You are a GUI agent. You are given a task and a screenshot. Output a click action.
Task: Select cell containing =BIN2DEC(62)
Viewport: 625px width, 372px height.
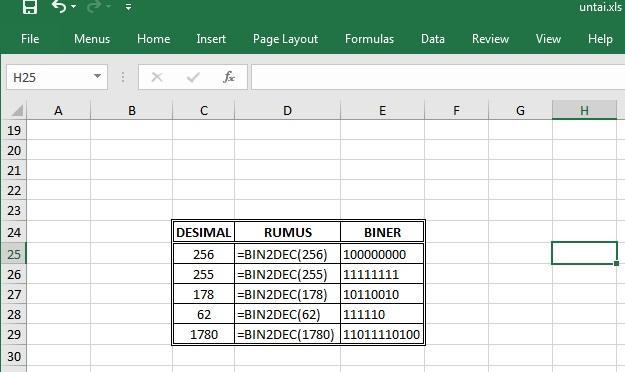coord(287,314)
